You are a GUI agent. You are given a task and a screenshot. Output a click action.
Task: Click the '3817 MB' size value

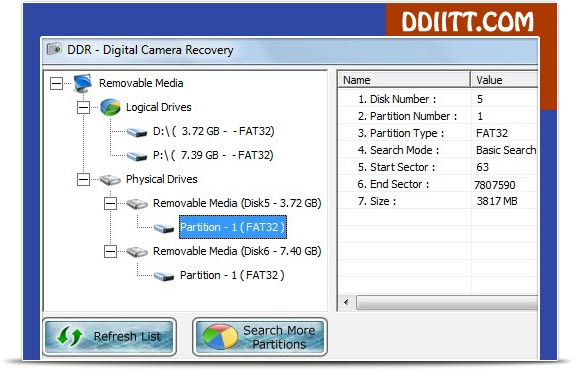[x=497, y=201]
